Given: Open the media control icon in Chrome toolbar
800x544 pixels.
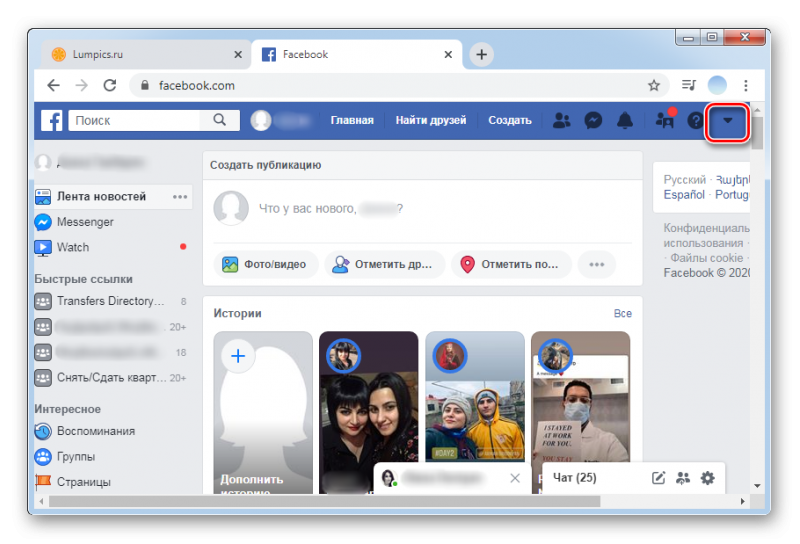Looking at the screenshot, I should (x=689, y=85).
